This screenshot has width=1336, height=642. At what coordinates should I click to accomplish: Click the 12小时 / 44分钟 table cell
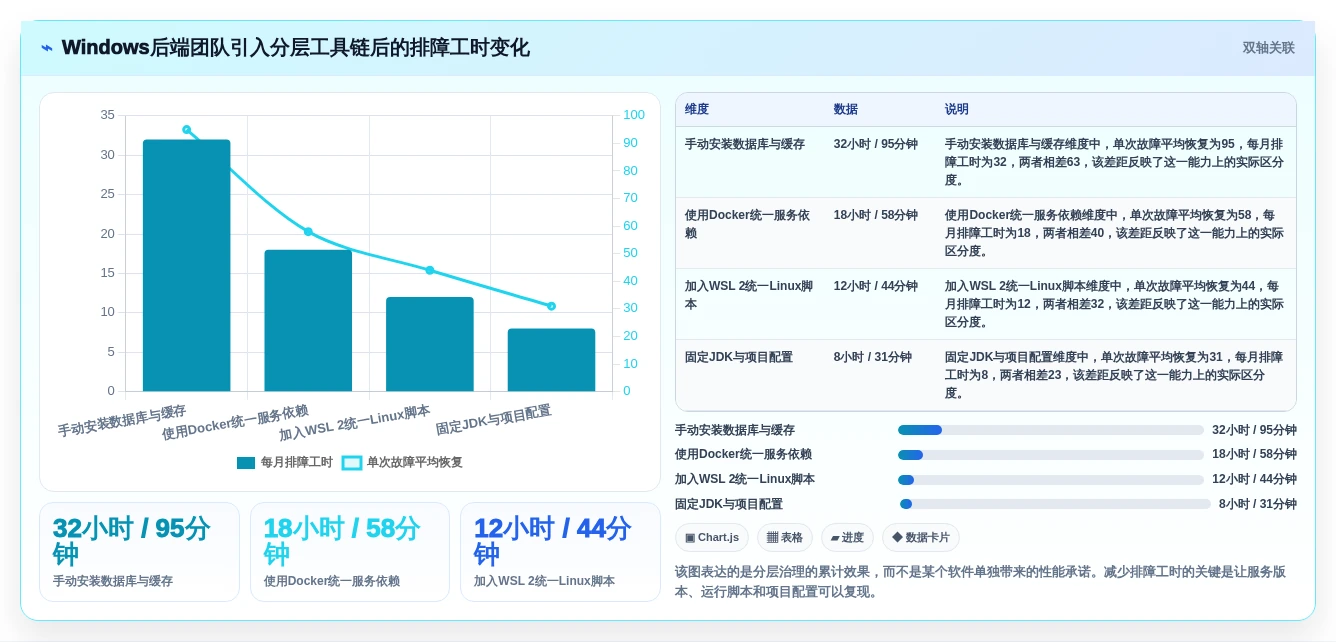[x=880, y=304]
